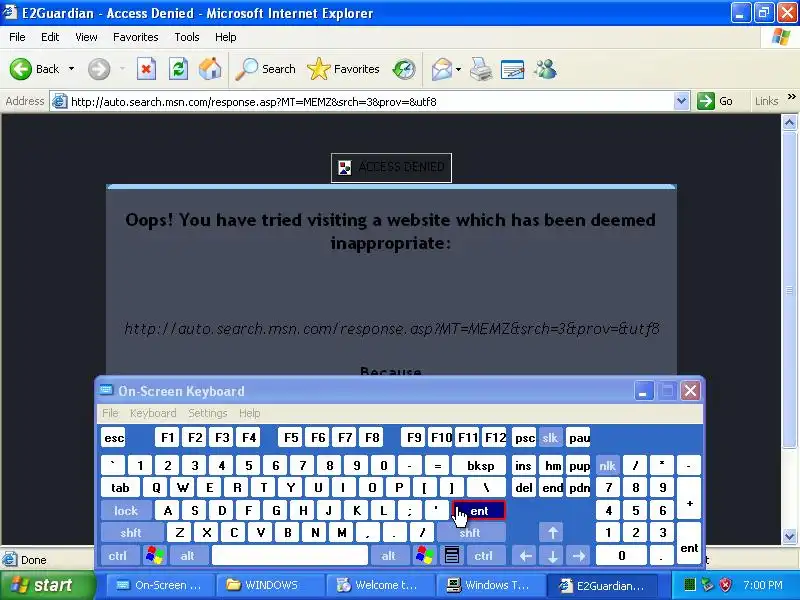Click the greyed Forward arrow button
The image size is (800, 600).
click(99, 69)
